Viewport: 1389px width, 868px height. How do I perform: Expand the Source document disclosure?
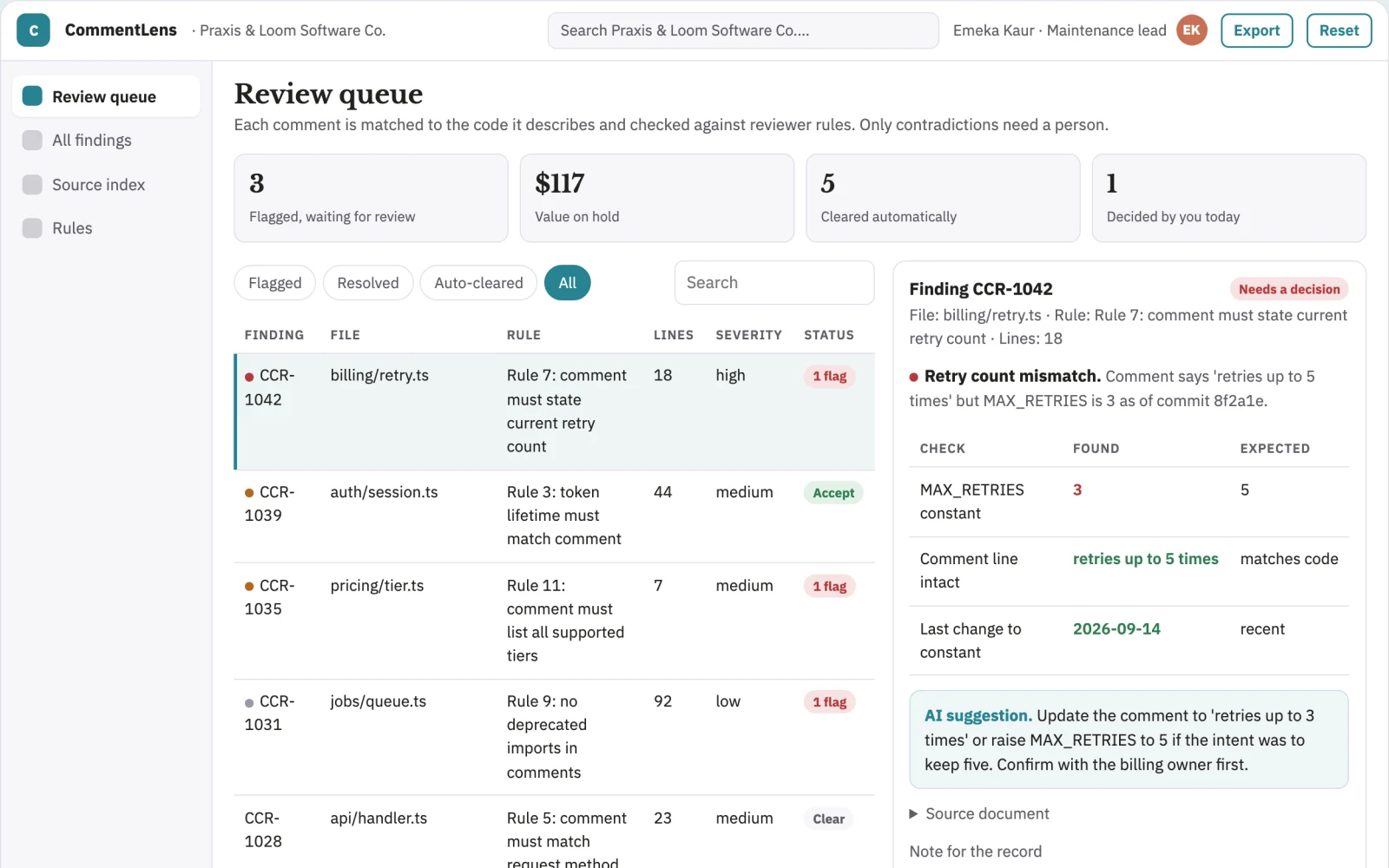click(978, 813)
